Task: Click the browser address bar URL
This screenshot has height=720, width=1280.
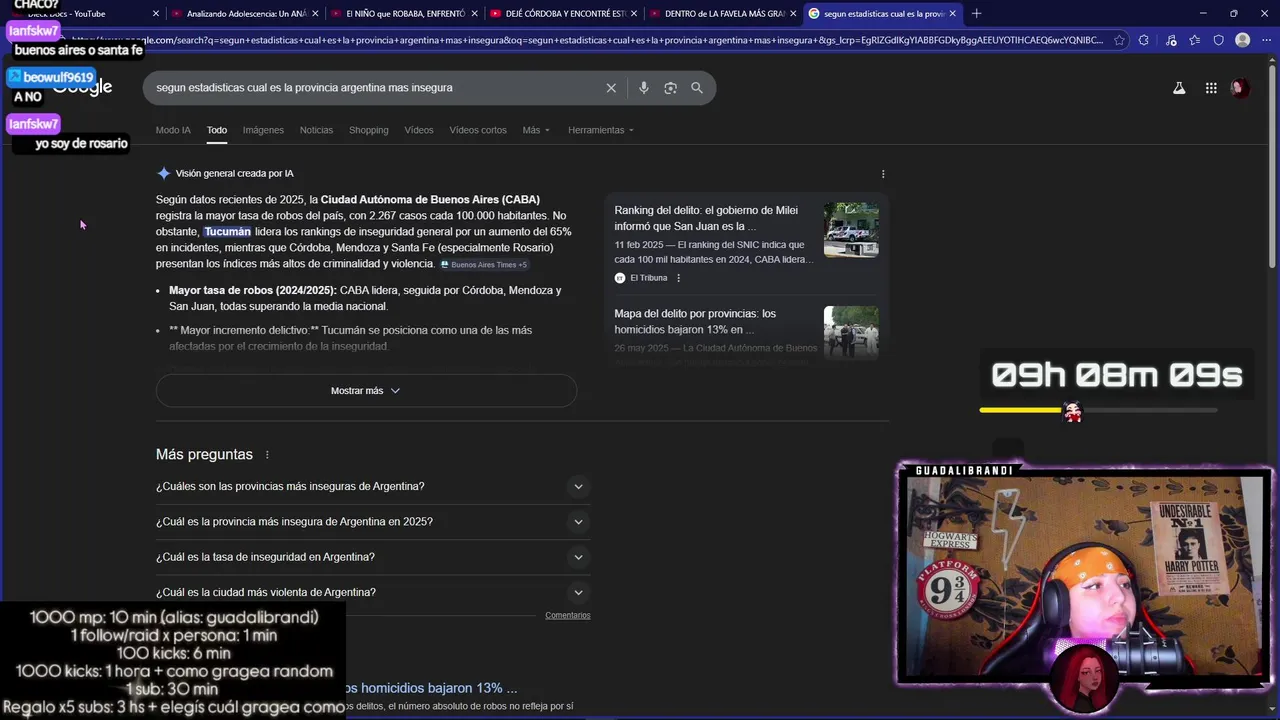Action: [x=587, y=40]
